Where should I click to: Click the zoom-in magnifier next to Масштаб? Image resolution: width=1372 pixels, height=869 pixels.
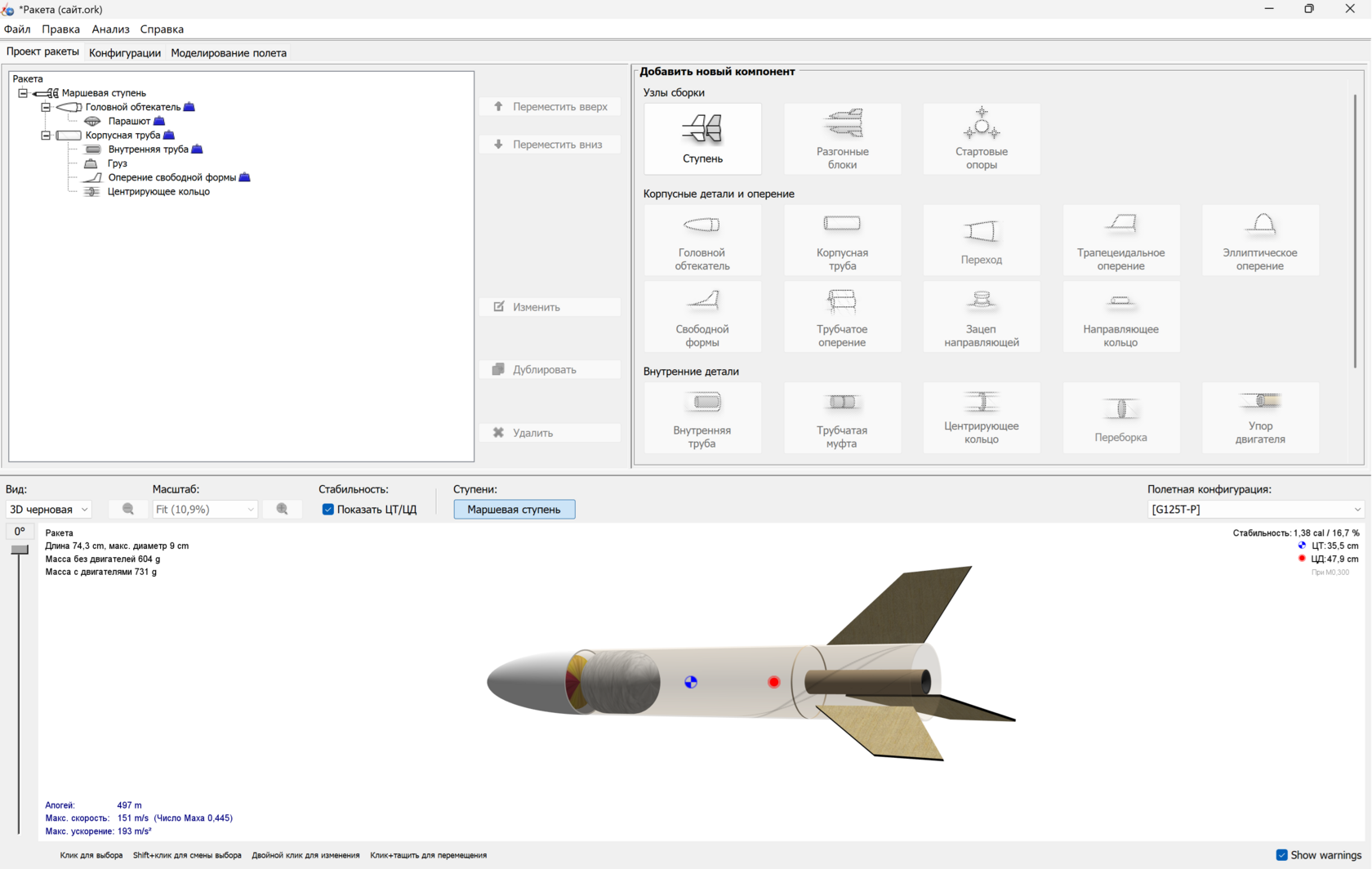tap(283, 509)
